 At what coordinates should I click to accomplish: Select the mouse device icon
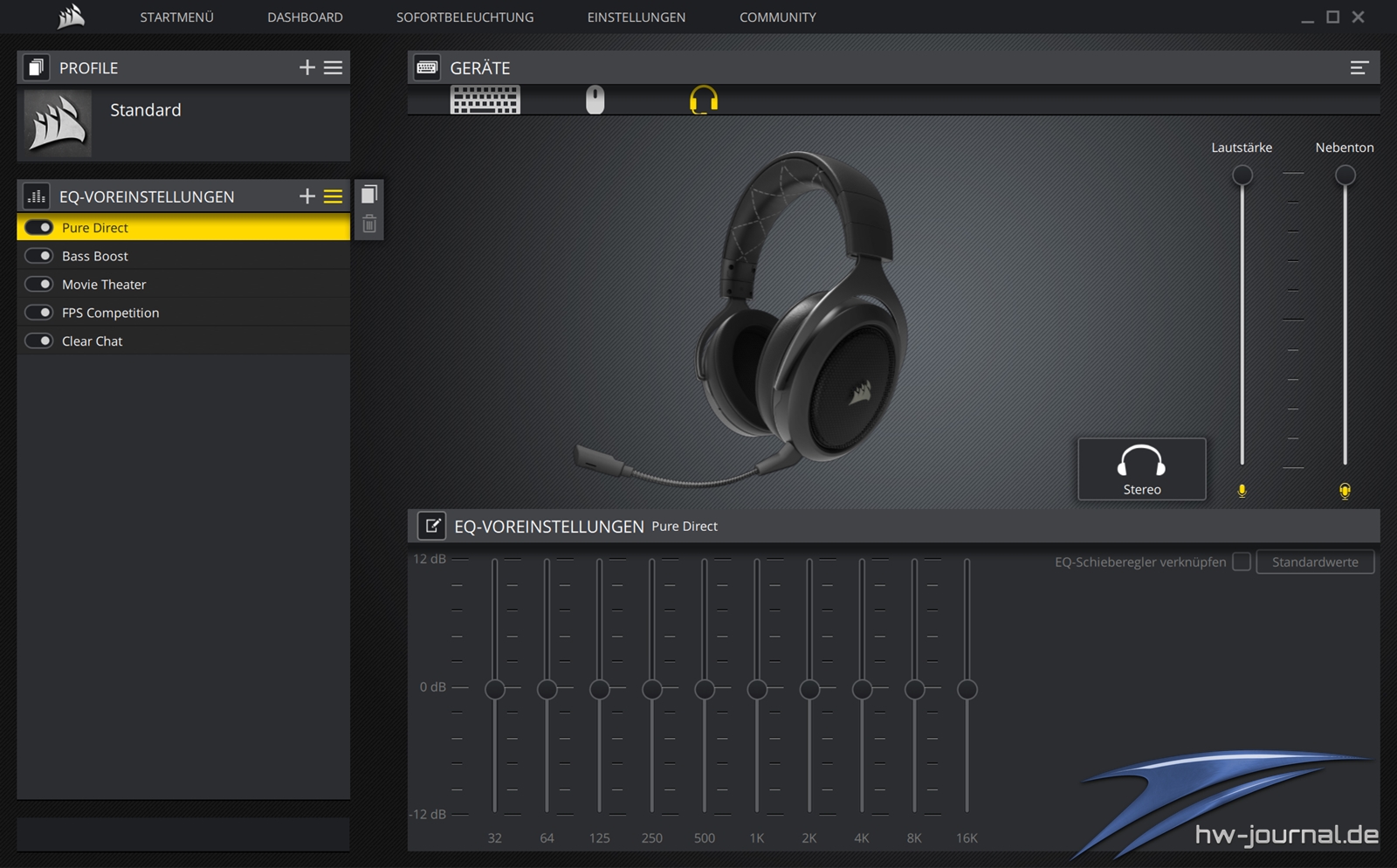point(595,100)
